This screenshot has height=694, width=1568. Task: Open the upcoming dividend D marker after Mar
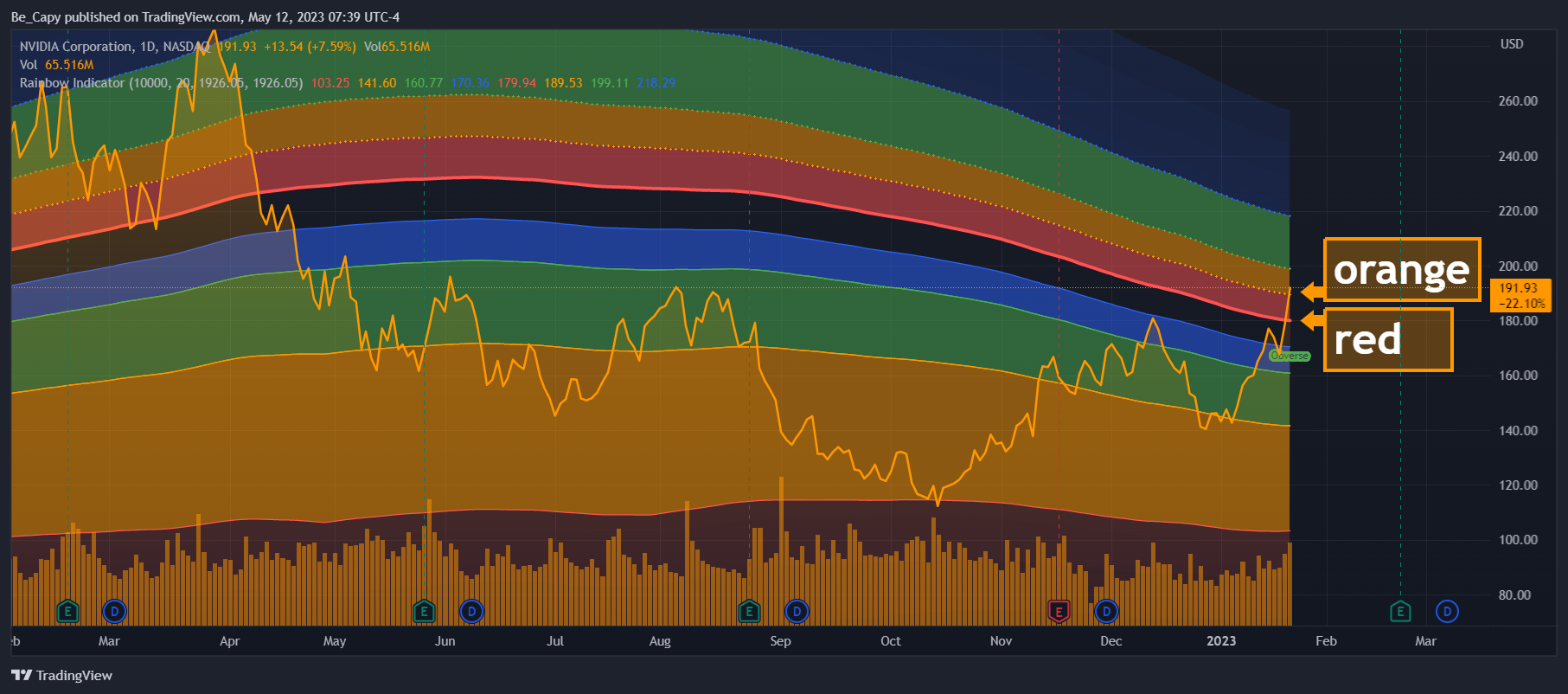click(x=1447, y=612)
